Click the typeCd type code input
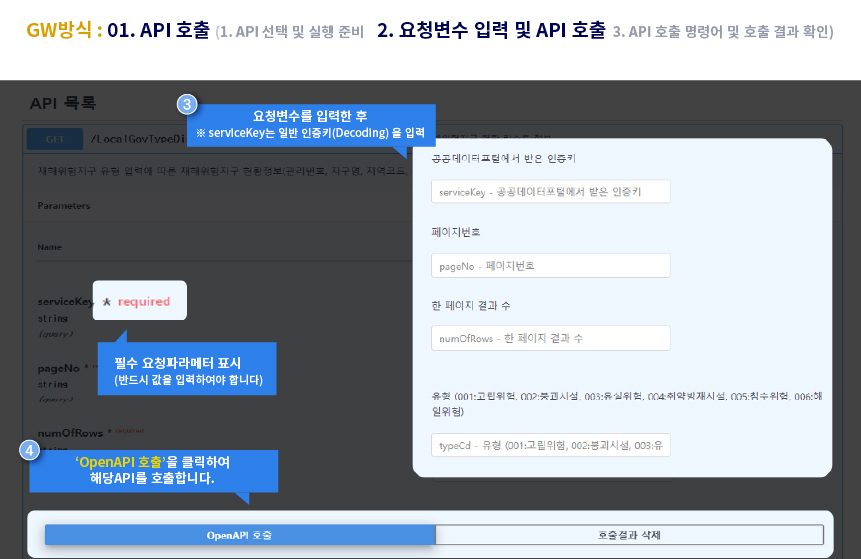Image resolution: width=861 pixels, height=559 pixels. tap(550, 445)
